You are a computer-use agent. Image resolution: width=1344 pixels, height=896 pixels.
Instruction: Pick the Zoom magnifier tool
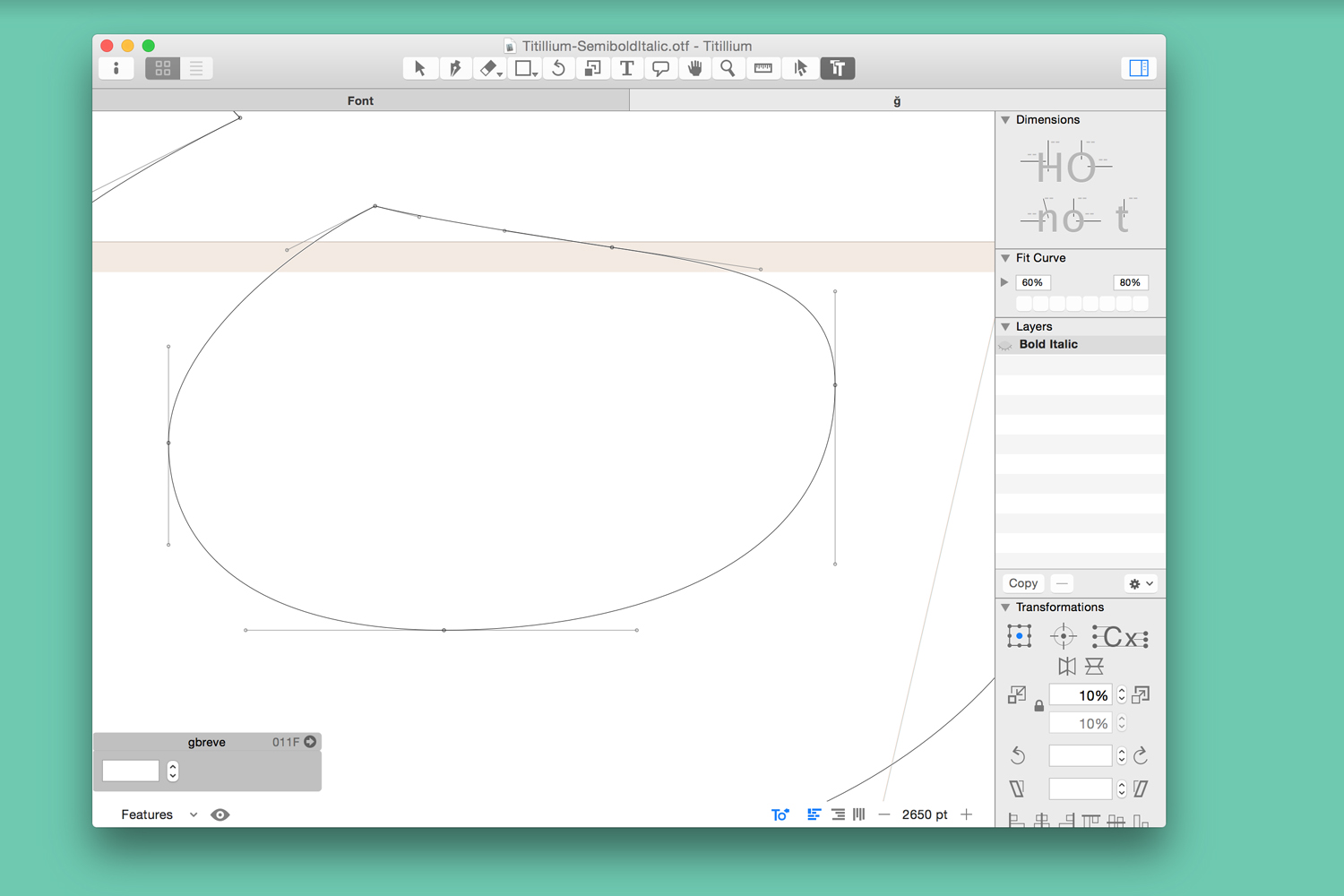click(728, 68)
